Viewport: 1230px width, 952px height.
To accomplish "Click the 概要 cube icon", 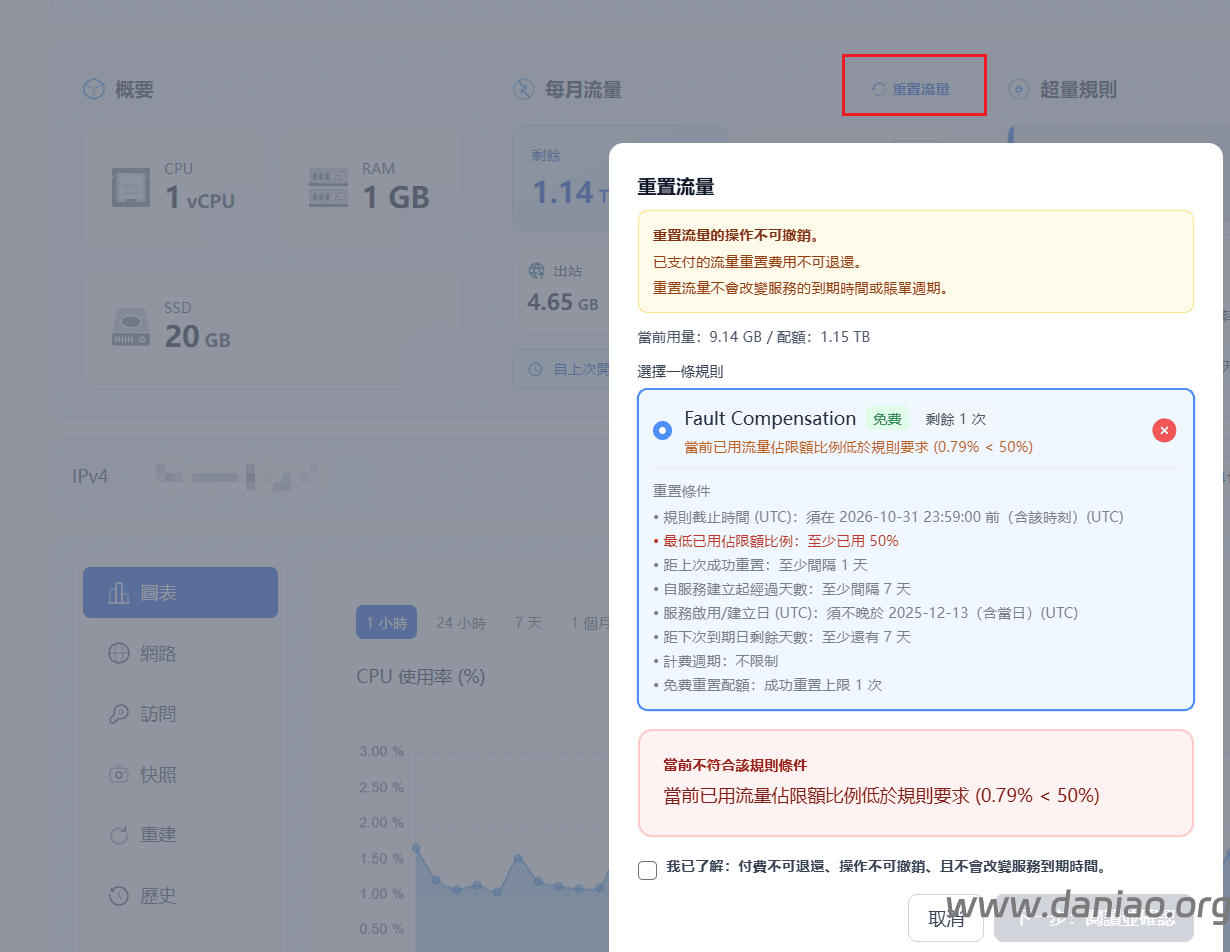I will point(93,90).
